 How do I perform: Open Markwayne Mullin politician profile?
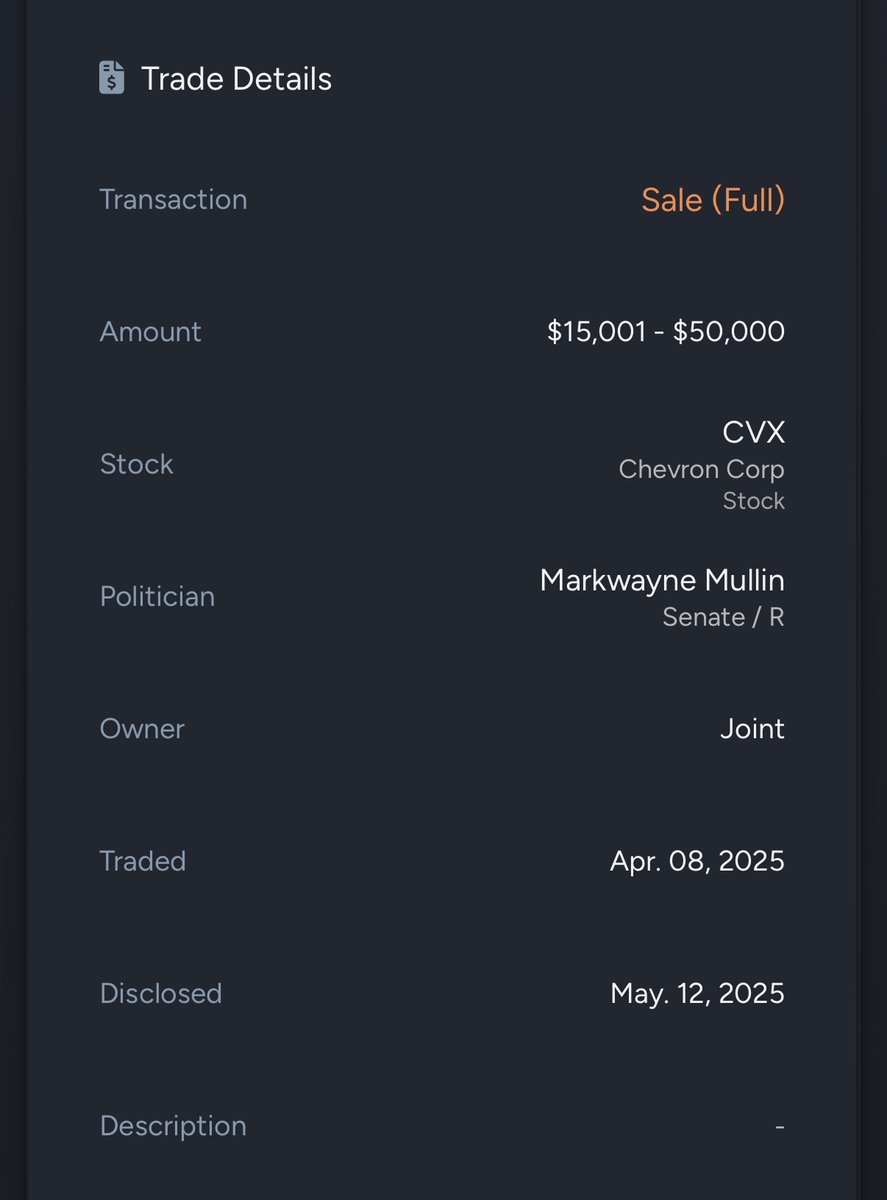point(661,580)
